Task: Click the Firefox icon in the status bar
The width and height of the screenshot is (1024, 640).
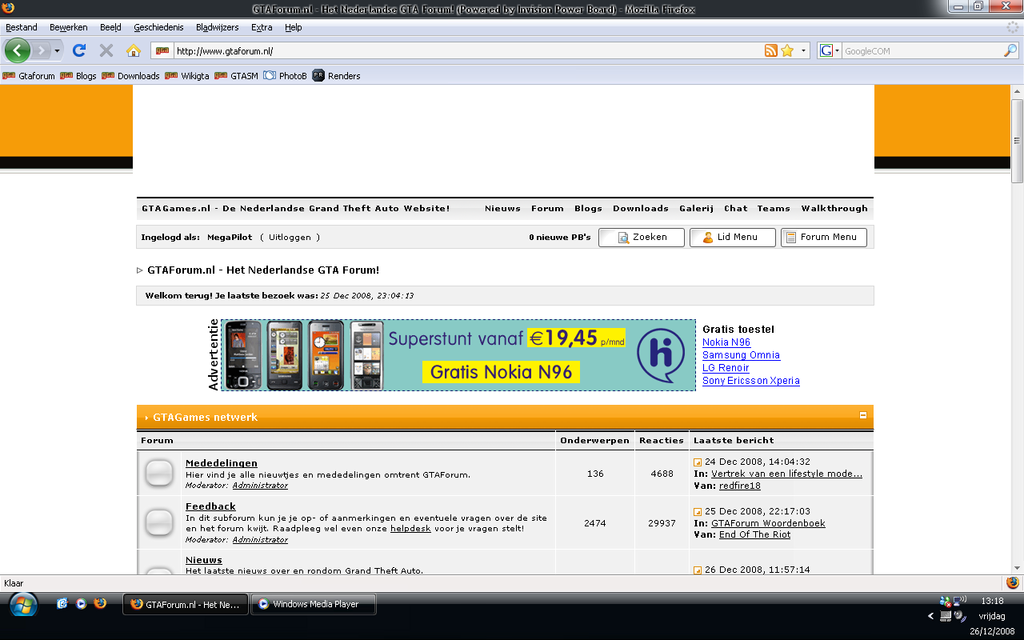Action: (x=1012, y=583)
